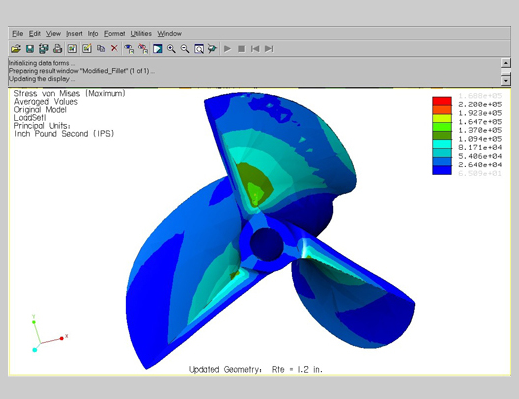The height and width of the screenshot is (399, 519).
Task: Start animation with the Play button
Action: click(228, 49)
